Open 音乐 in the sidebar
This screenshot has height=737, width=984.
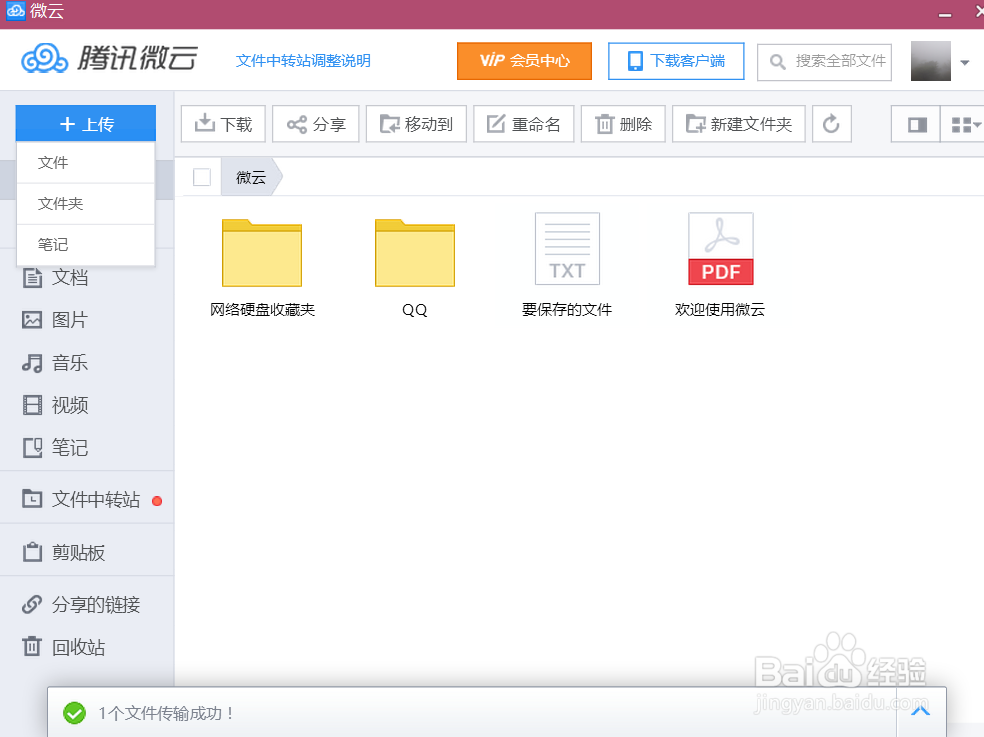pyautogui.click(x=56, y=362)
